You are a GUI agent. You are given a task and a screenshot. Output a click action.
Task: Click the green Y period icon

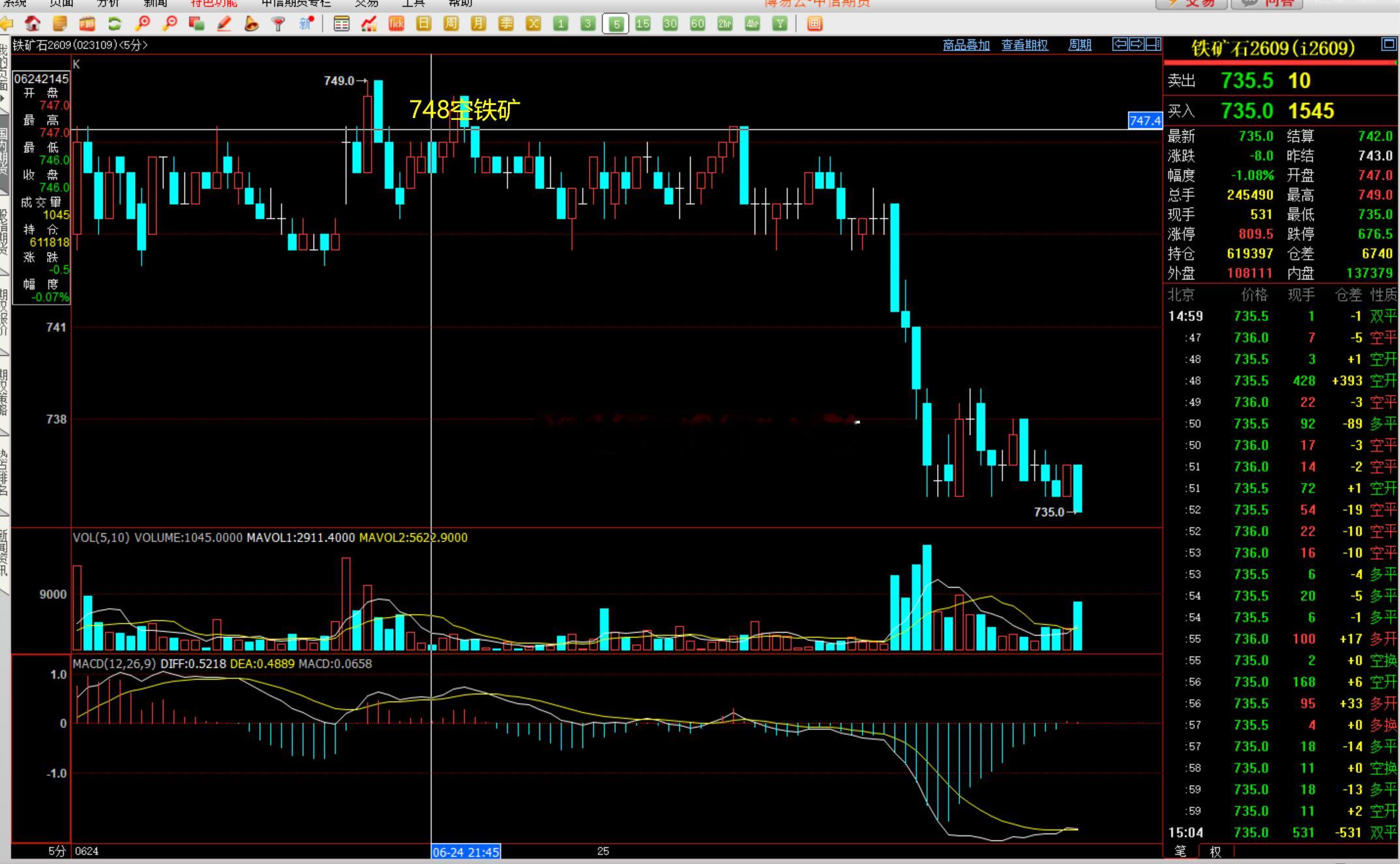(x=780, y=24)
